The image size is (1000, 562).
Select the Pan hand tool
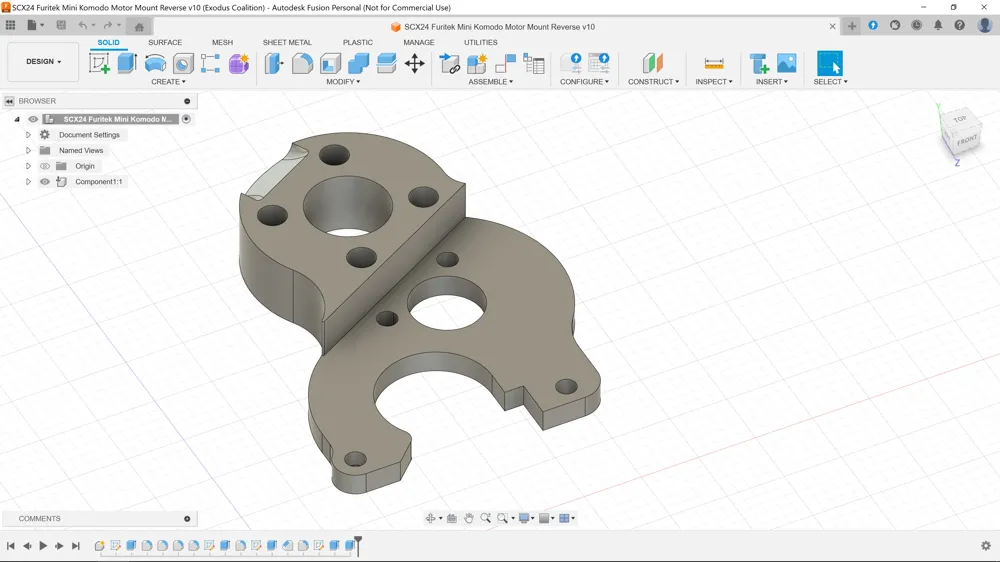(x=469, y=518)
